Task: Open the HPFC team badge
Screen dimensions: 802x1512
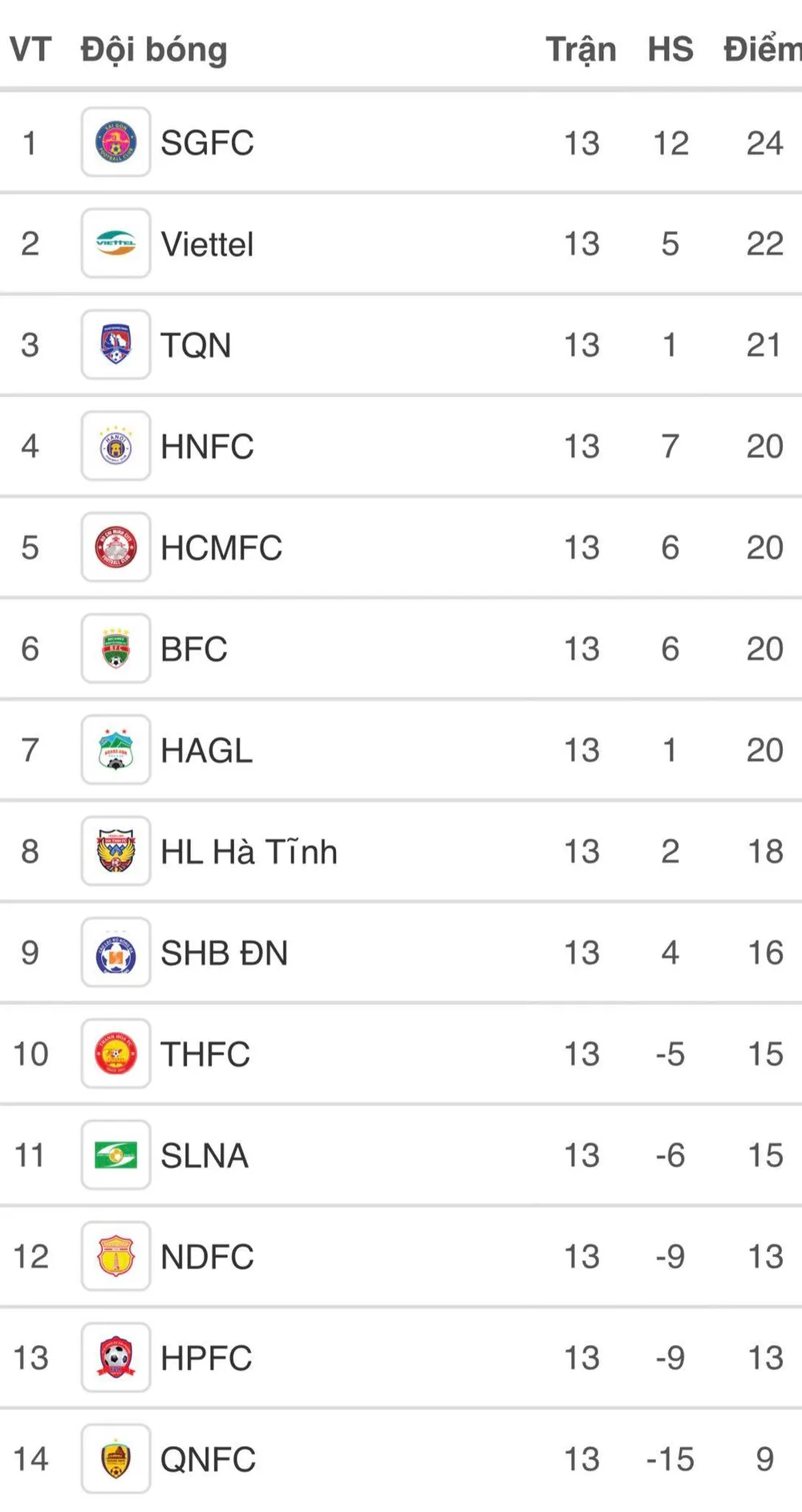Action: 115,1358
